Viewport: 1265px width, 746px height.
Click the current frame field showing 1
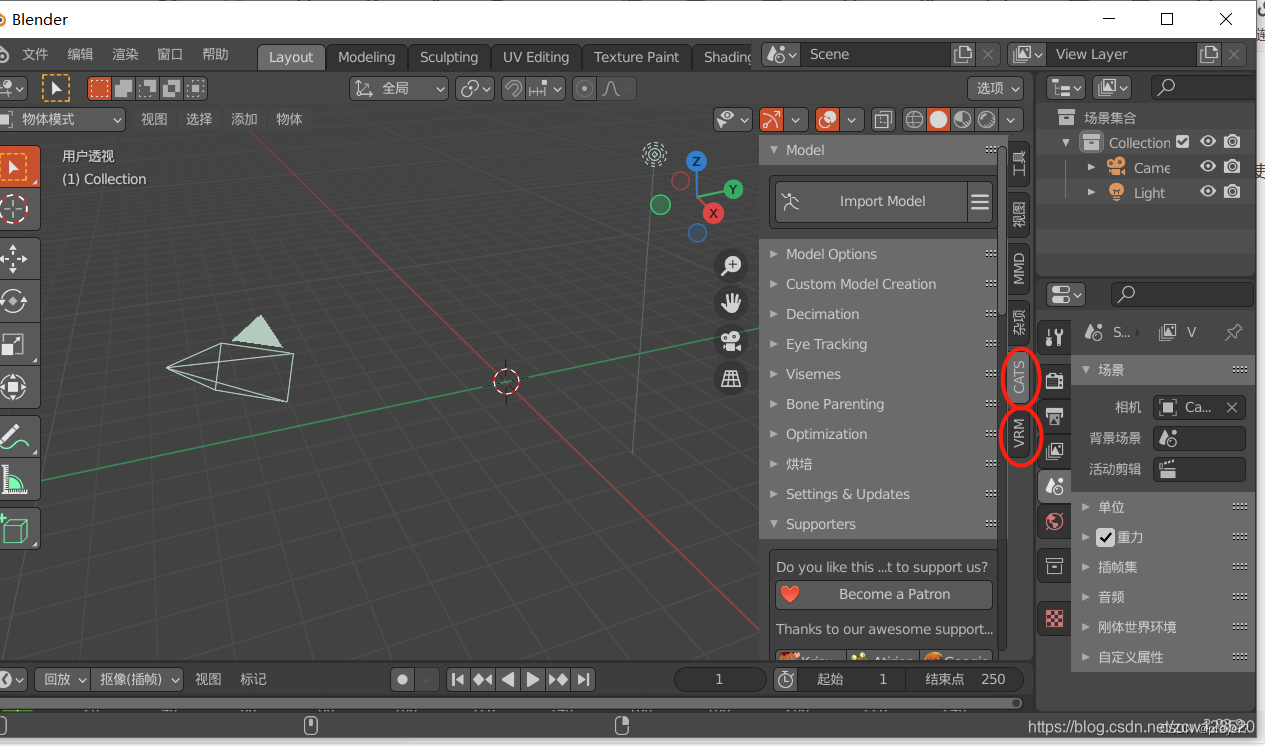(719, 680)
